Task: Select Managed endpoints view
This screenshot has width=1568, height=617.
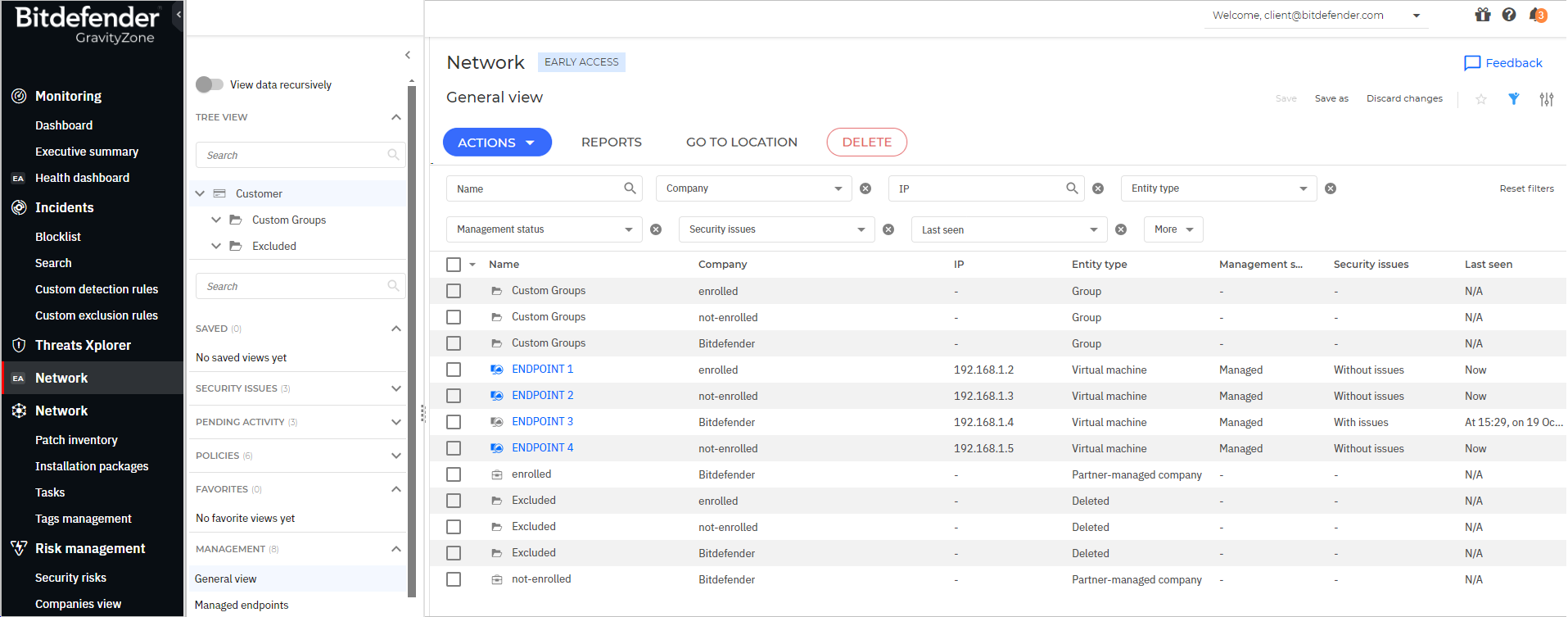Action: coord(242,605)
